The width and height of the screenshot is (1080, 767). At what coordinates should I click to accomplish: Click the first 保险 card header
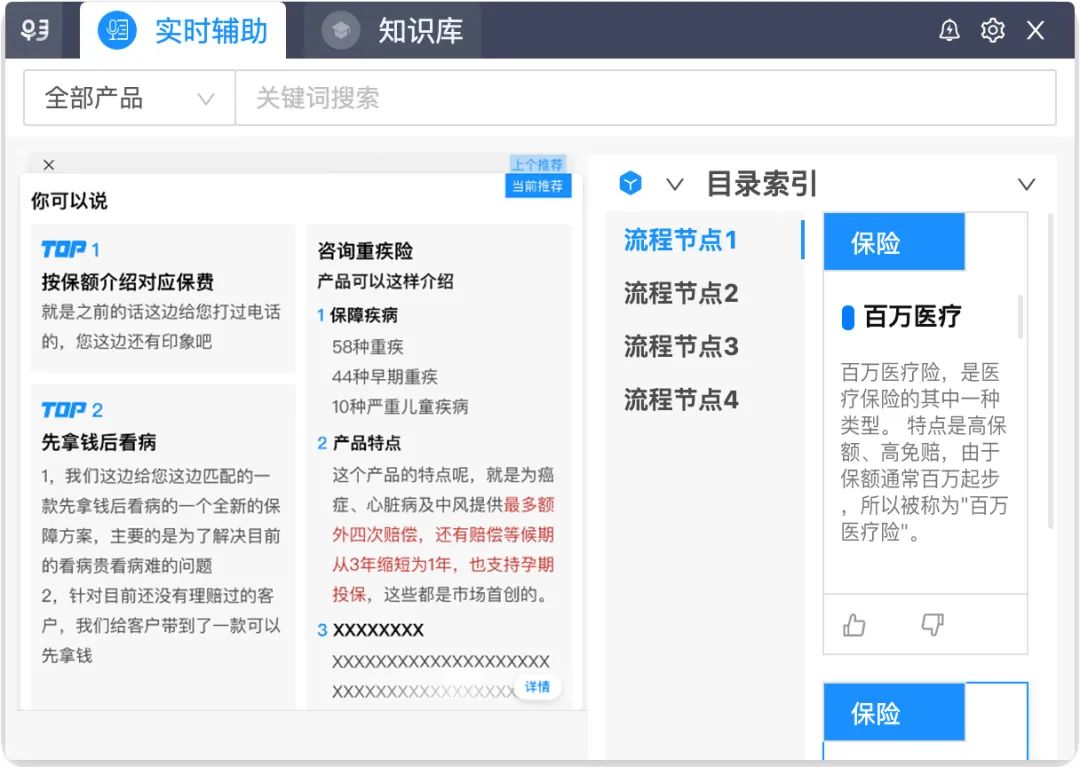894,242
